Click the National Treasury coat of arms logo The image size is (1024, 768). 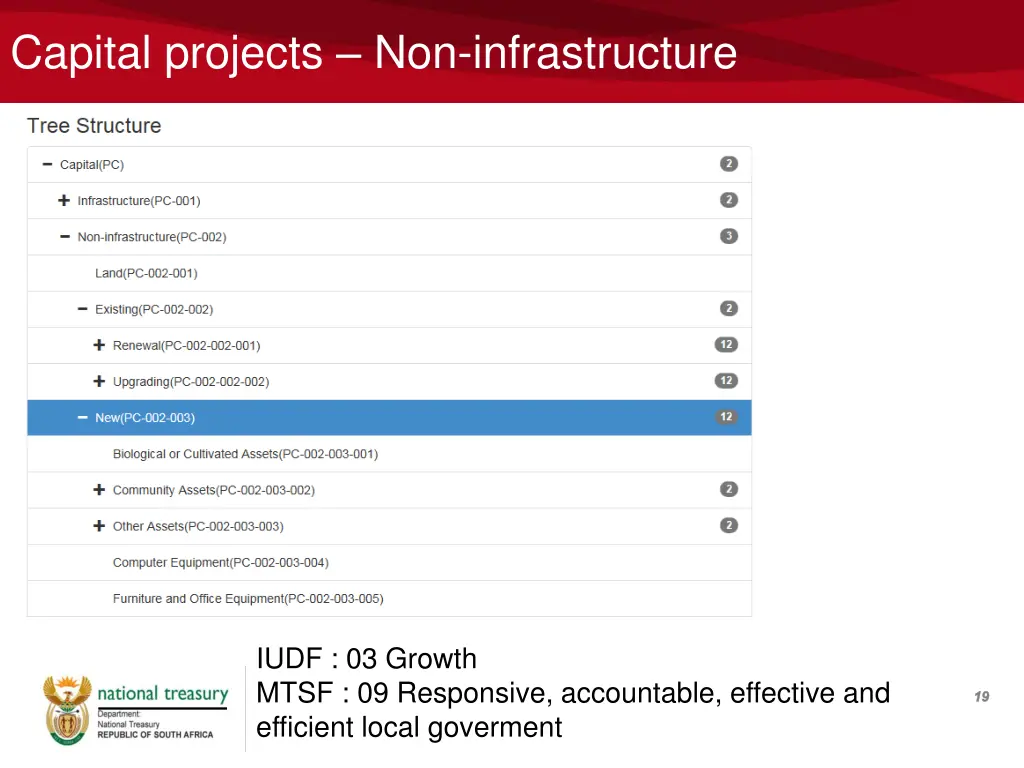[67, 711]
